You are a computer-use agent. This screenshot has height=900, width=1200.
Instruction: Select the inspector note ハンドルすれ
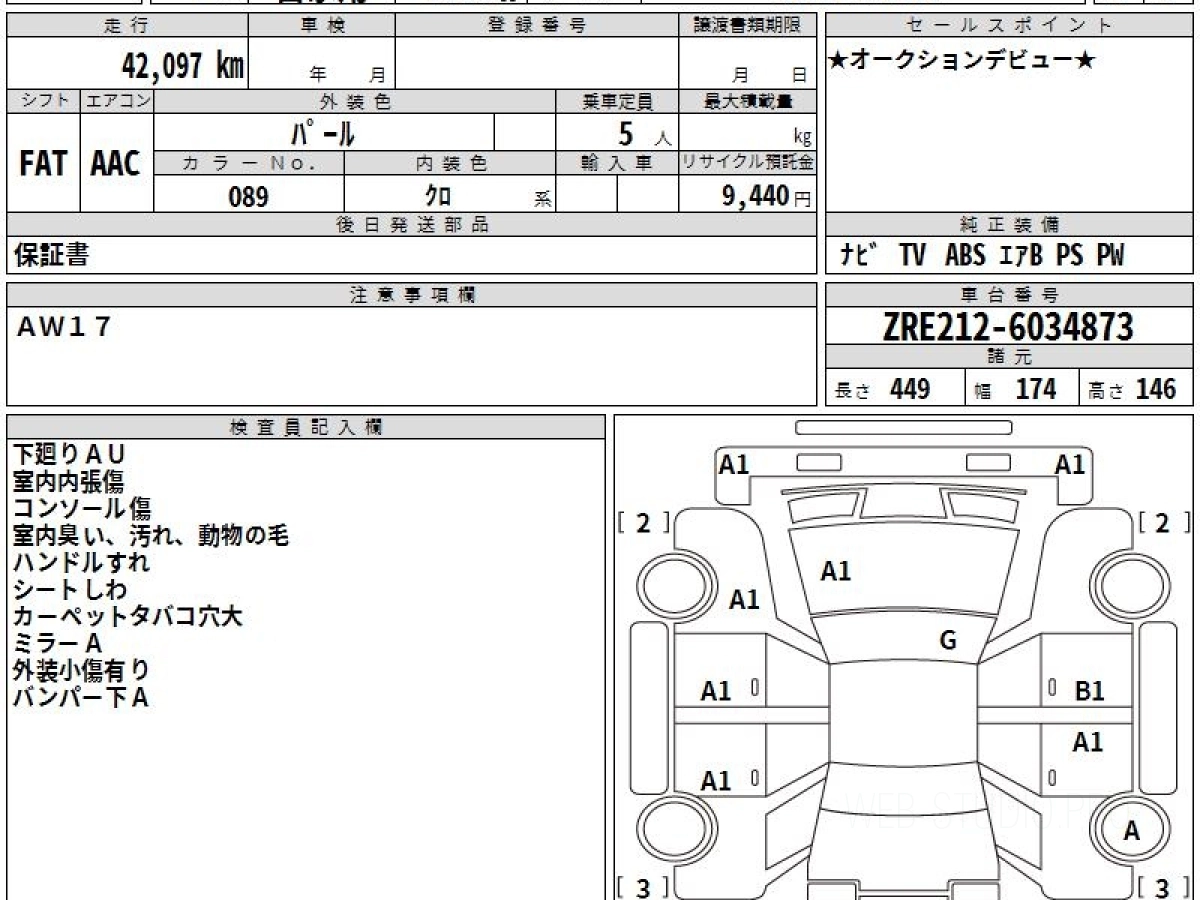point(82,563)
